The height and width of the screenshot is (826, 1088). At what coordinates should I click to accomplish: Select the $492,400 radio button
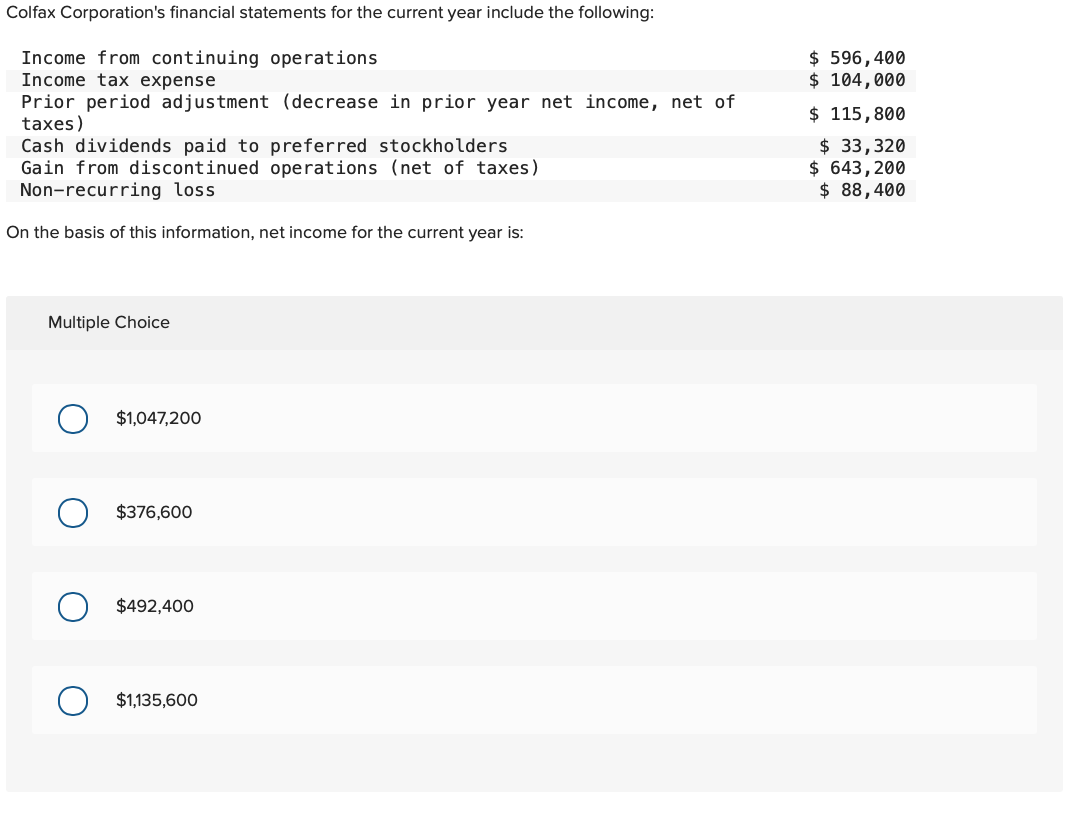pyautogui.click(x=72, y=606)
